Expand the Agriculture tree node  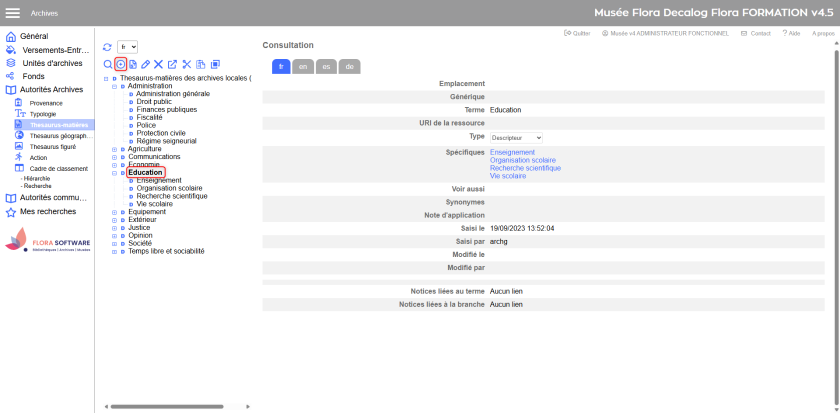click(115, 149)
